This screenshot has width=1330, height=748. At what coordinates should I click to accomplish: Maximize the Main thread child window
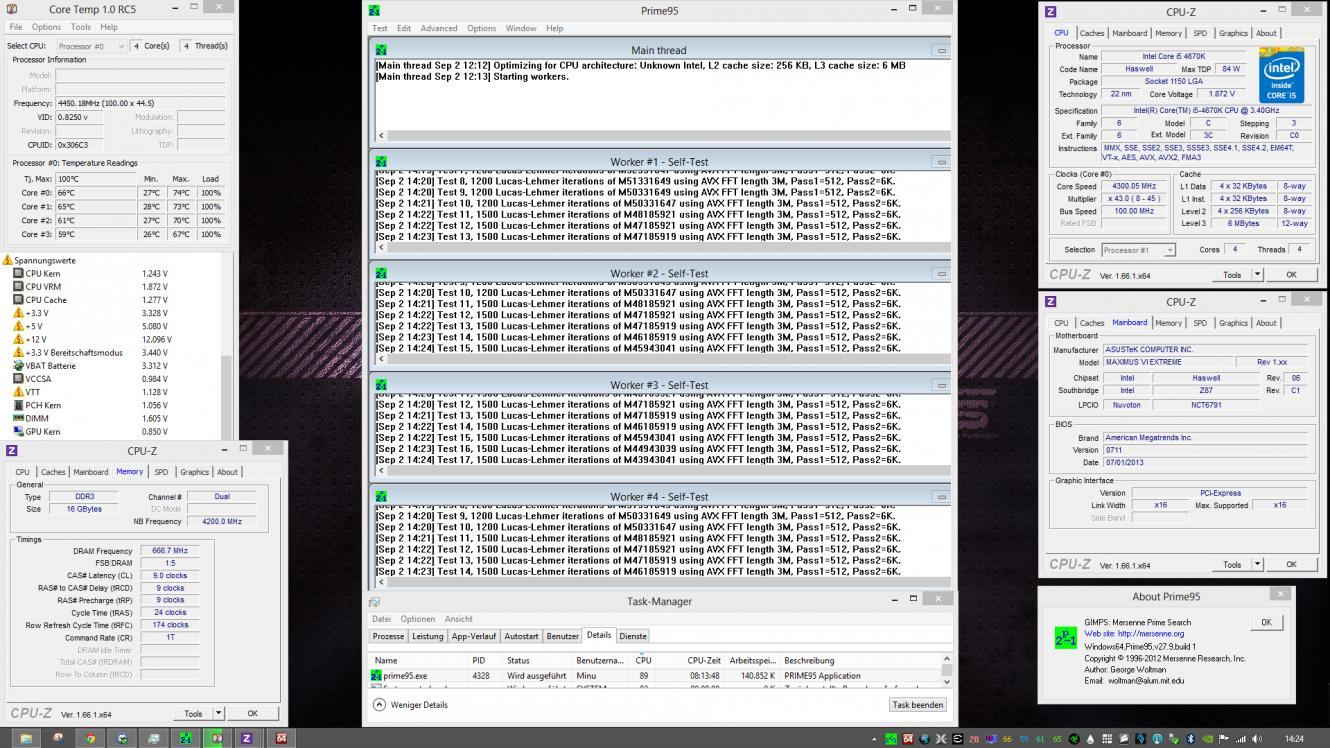coord(941,50)
